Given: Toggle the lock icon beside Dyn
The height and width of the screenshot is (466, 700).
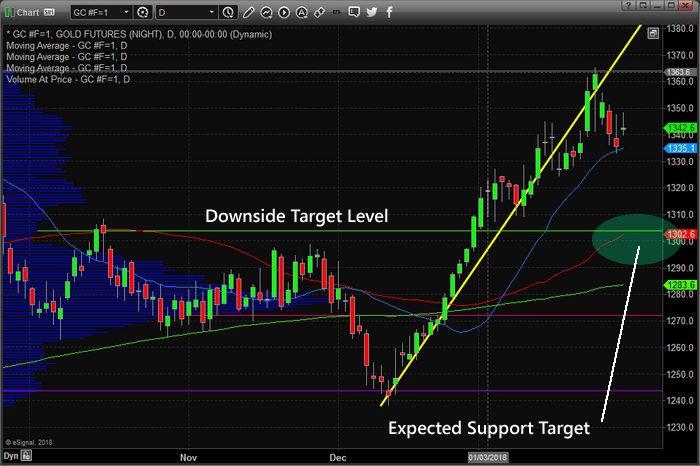Looking at the screenshot, I should tap(26, 456).
